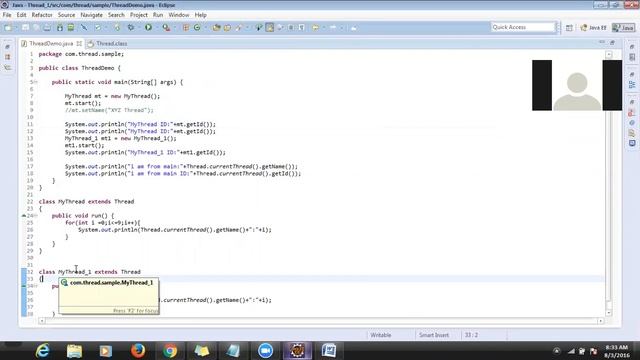This screenshot has height=360, width=640.
Task: Toggle Mark Occurrences button
Action: pos(269,28)
